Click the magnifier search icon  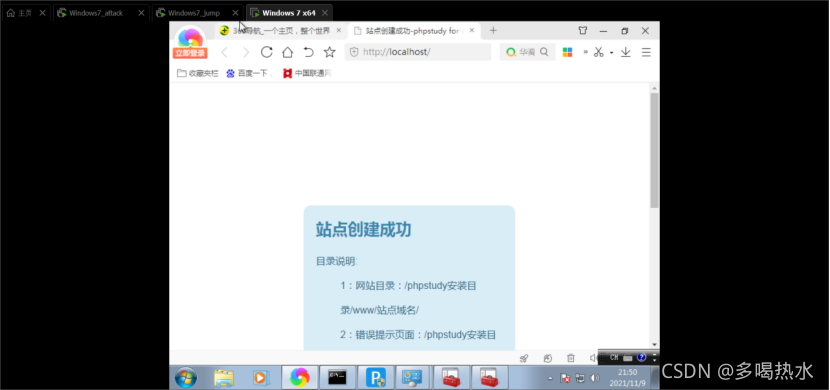[544, 52]
